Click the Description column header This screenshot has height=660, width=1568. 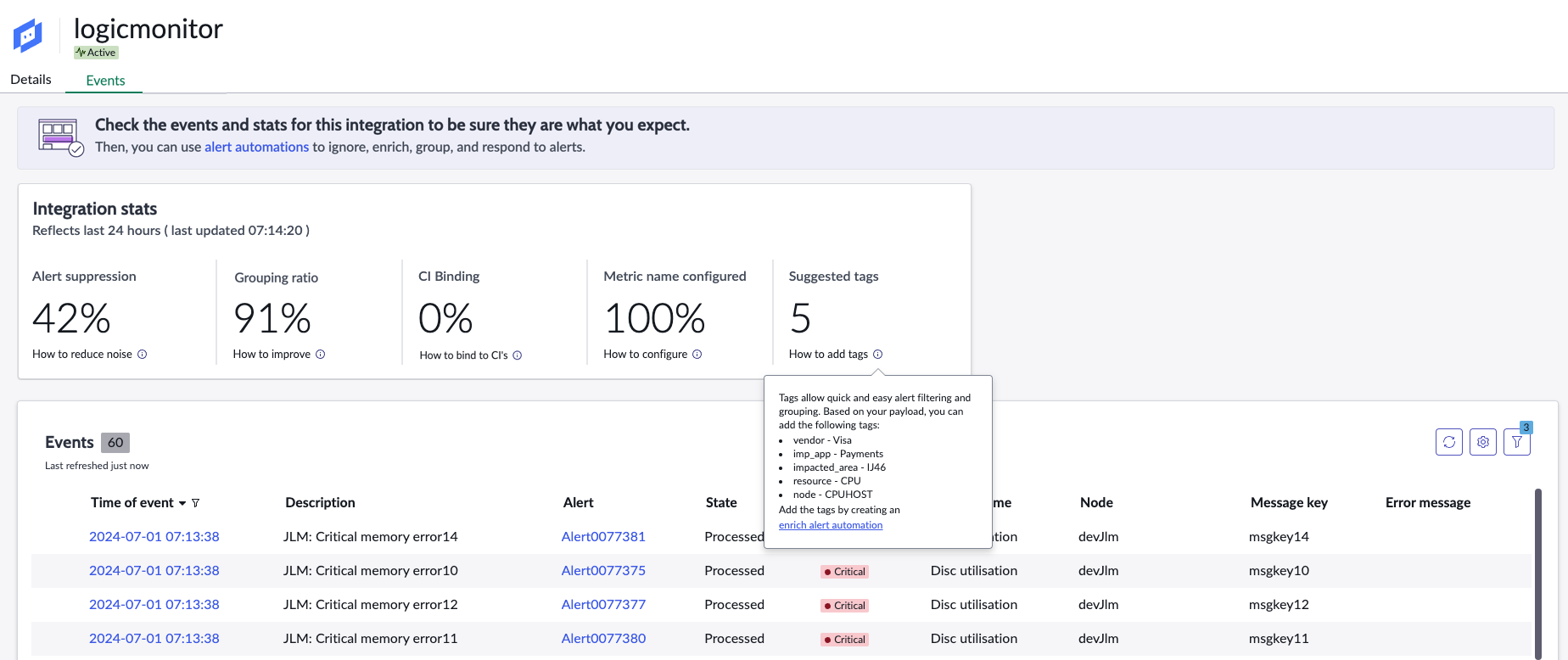[320, 503]
